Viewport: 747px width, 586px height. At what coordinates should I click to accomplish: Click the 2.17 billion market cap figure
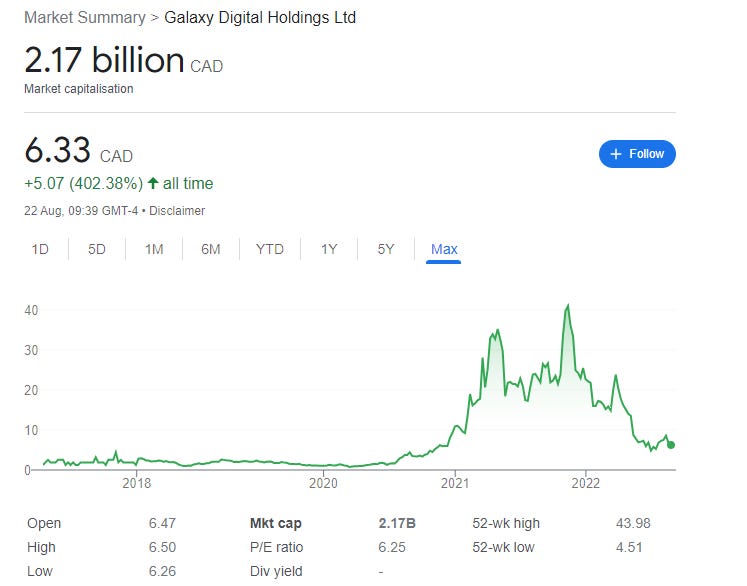[x=104, y=60]
